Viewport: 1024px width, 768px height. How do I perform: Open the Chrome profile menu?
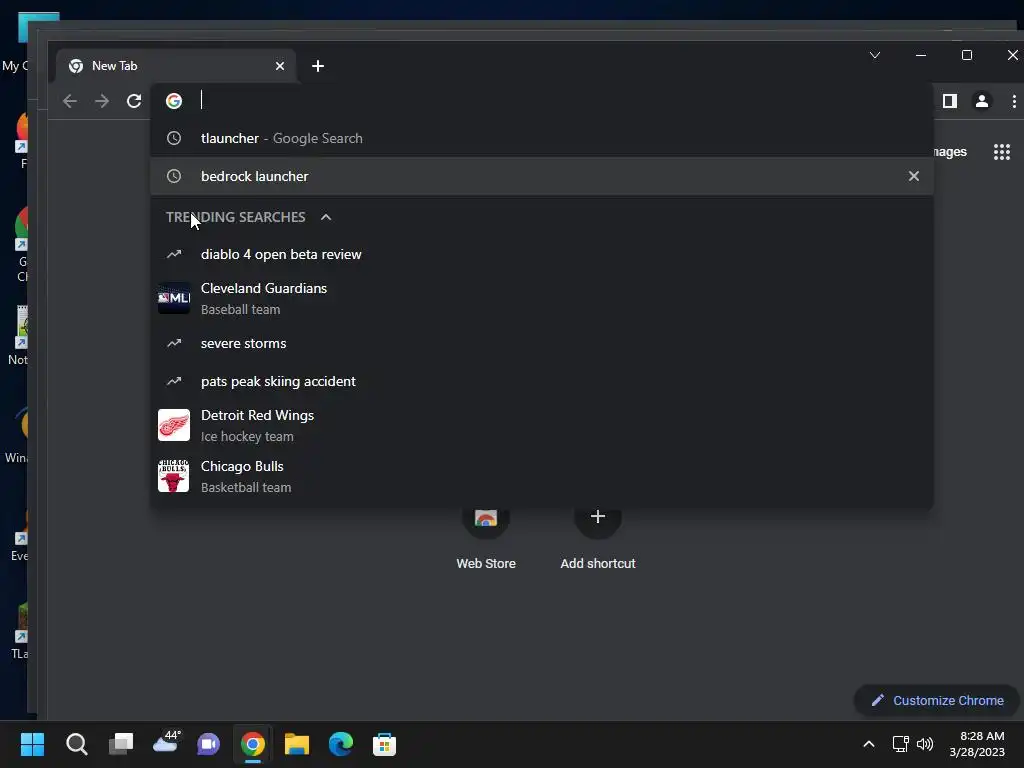(x=982, y=101)
